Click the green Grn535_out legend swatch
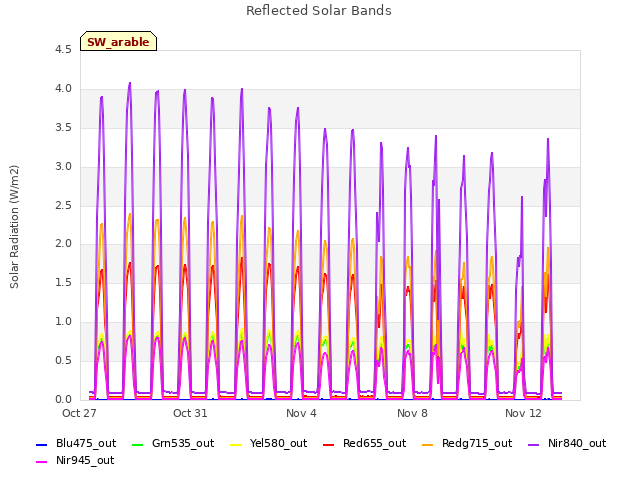Image resolution: width=640 pixels, height=480 pixels. 138,444
